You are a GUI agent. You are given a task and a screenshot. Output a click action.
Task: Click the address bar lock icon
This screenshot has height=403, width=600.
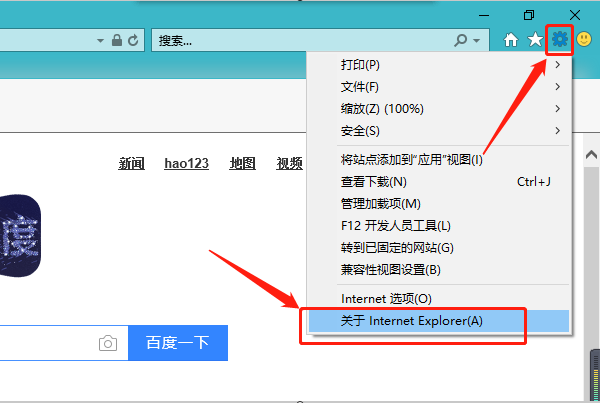click(x=117, y=40)
